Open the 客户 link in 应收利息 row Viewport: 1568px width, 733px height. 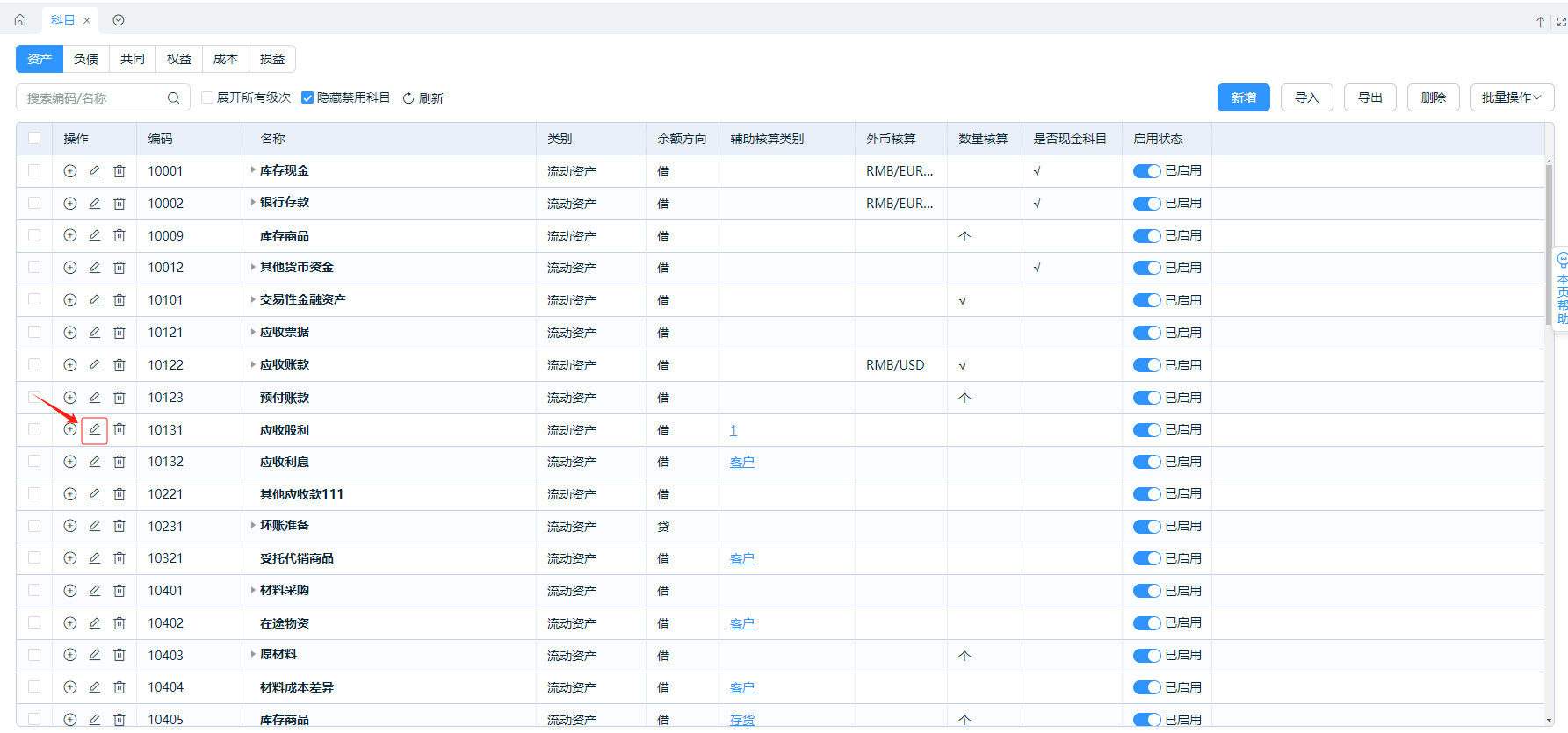(741, 462)
